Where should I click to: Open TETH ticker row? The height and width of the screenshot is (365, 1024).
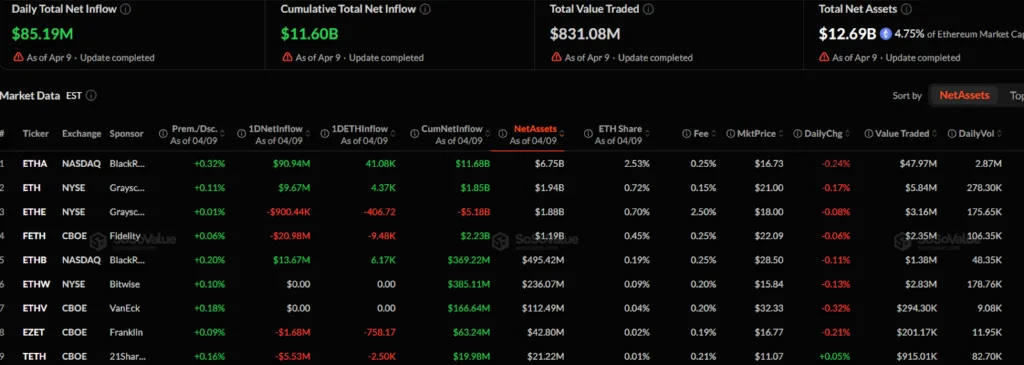tap(35, 357)
